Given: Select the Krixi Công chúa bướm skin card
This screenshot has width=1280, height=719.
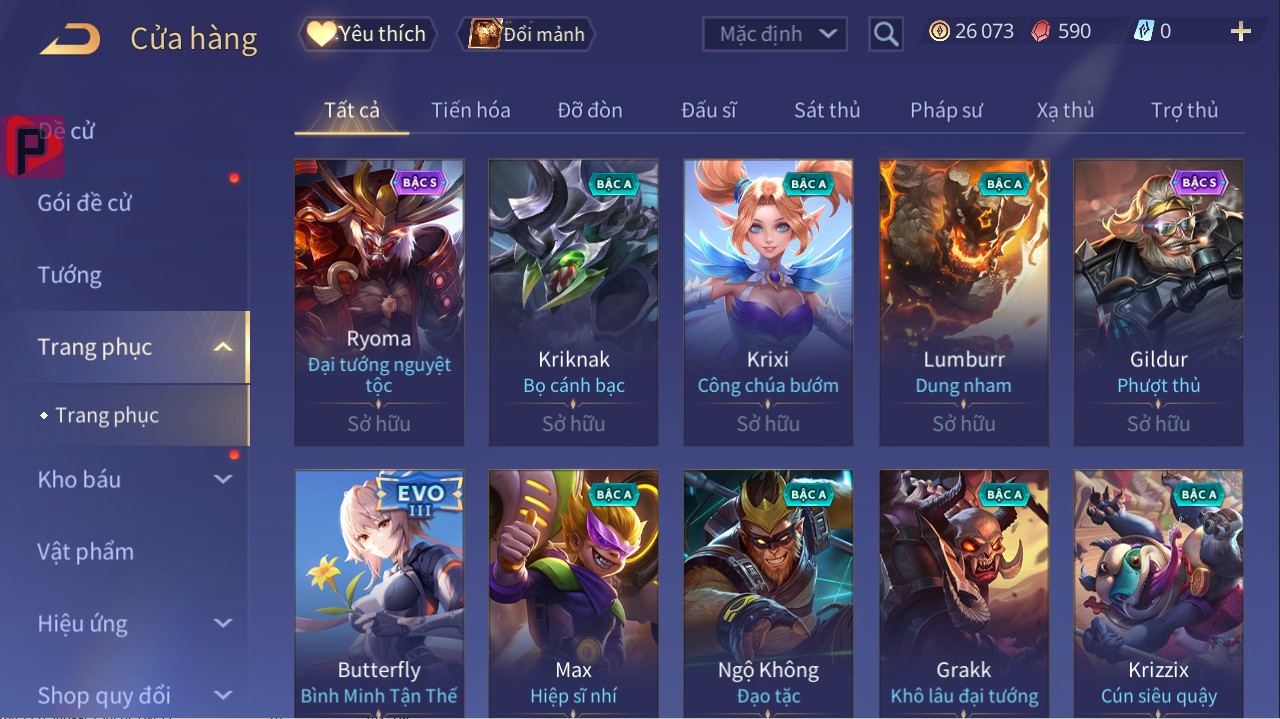Looking at the screenshot, I should (x=768, y=303).
